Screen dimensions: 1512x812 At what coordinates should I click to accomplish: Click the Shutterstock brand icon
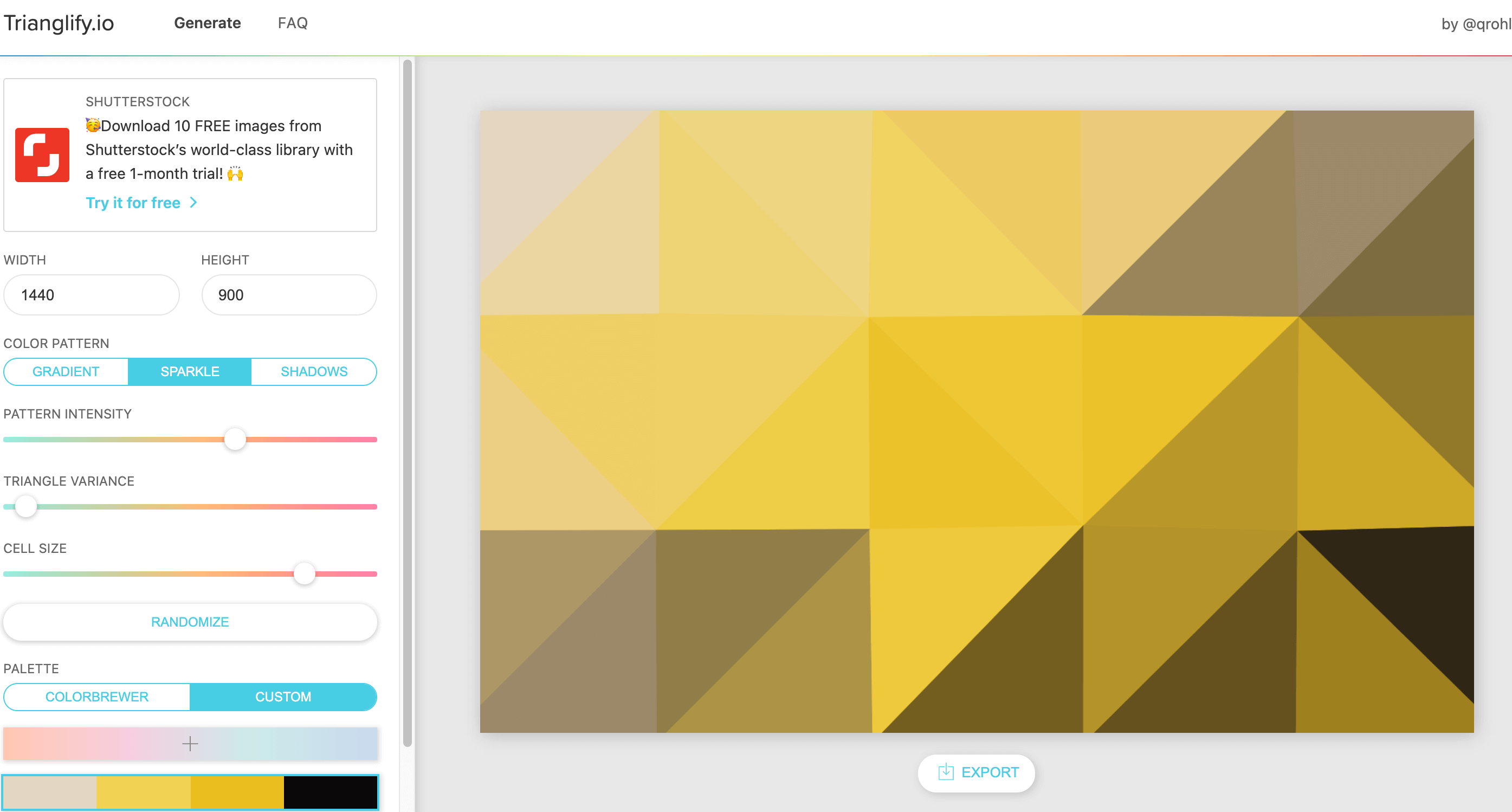tap(43, 152)
